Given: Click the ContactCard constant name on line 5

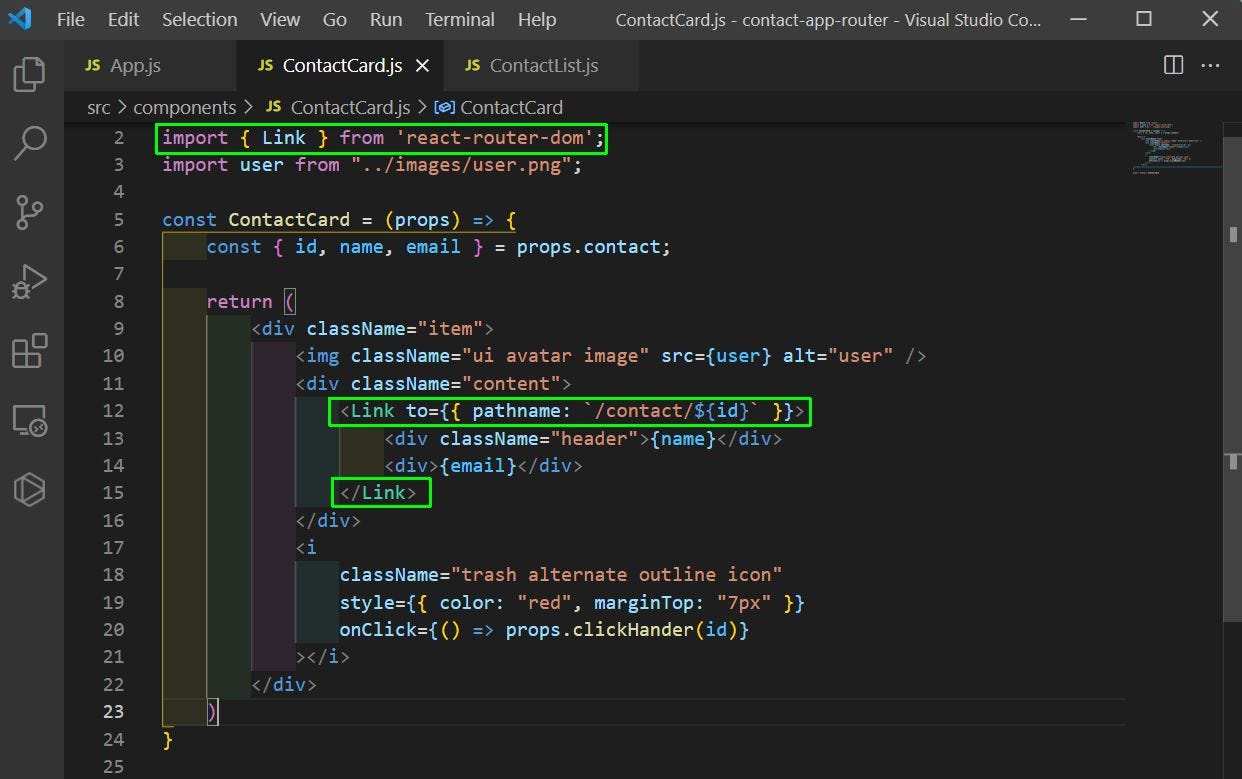Looking at the screenshot, I should [x=289, y=219].
